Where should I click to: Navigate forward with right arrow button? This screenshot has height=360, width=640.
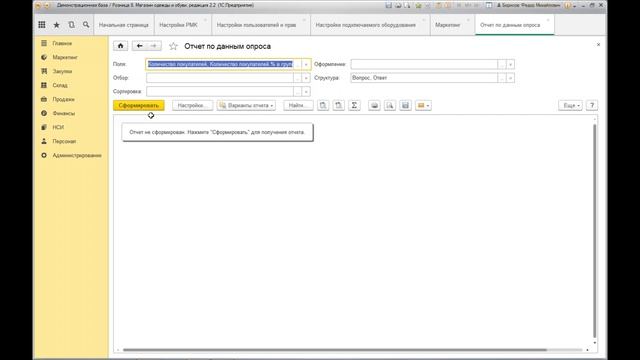[154, 46]
